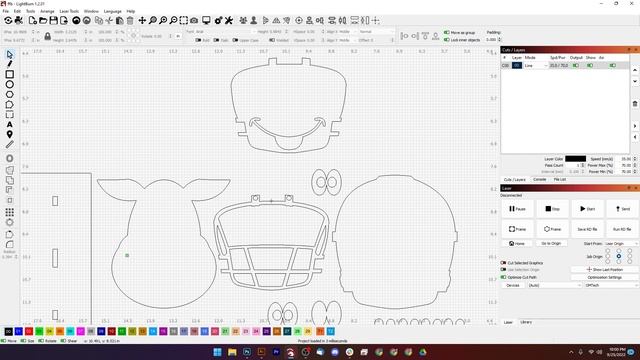The width and height of the screenshot is (640, 360).
Task: Toggle Move as group switch
Action: pyautogui.click(x=447, y=32)
